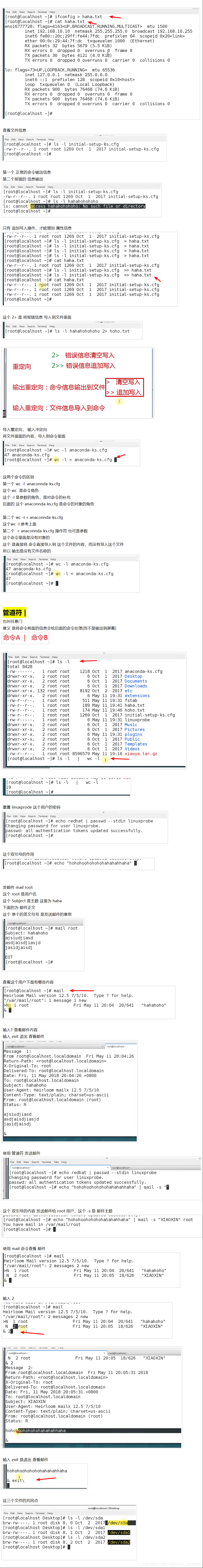Screen dimensions: 203x1568
Task: Click 'fstab' file in the ls listing
Action: 131,701
